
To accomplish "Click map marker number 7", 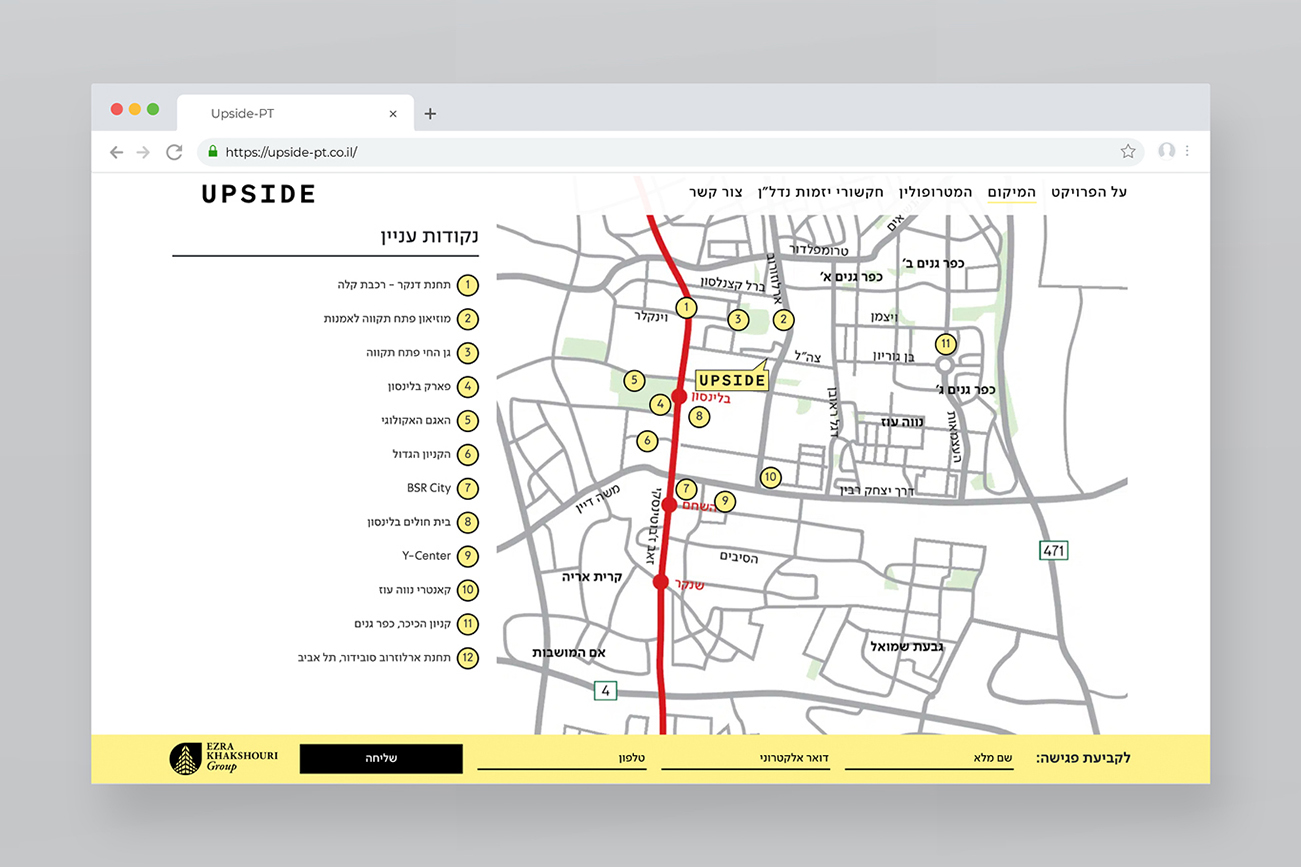I will pos(685,489).
